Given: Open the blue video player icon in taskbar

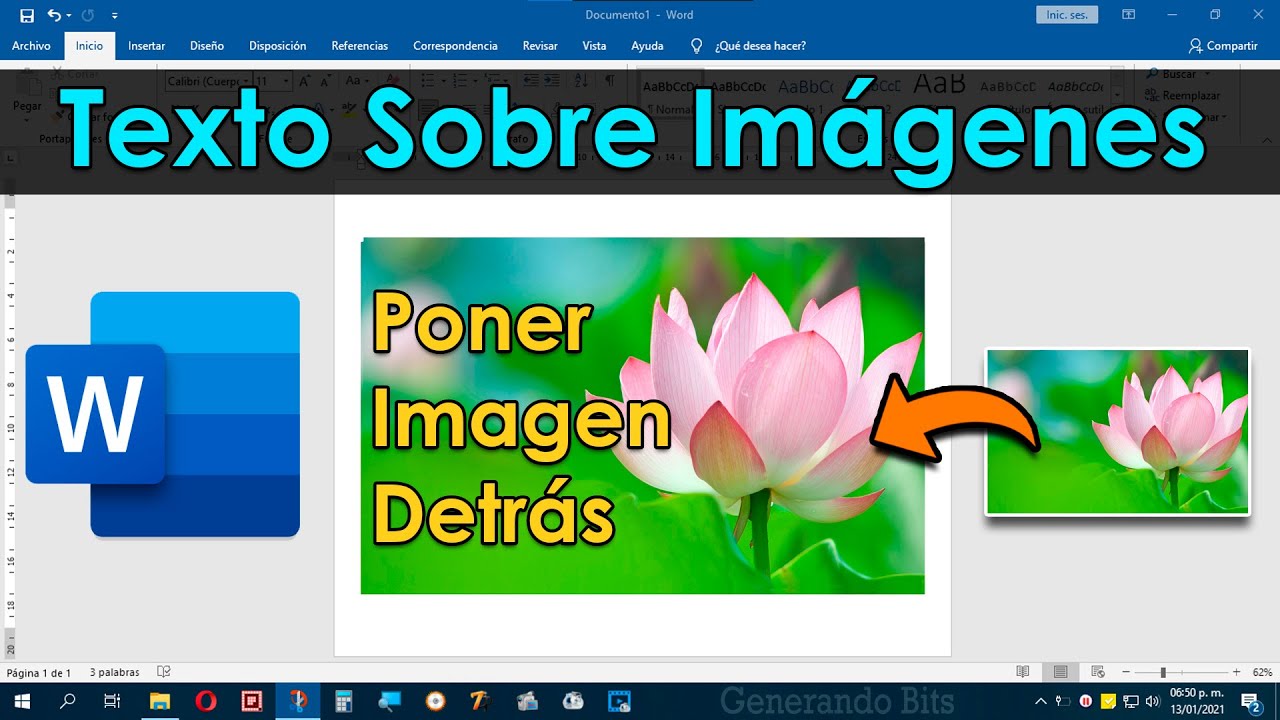Looking at the screenshot, I should pos(620,701).
